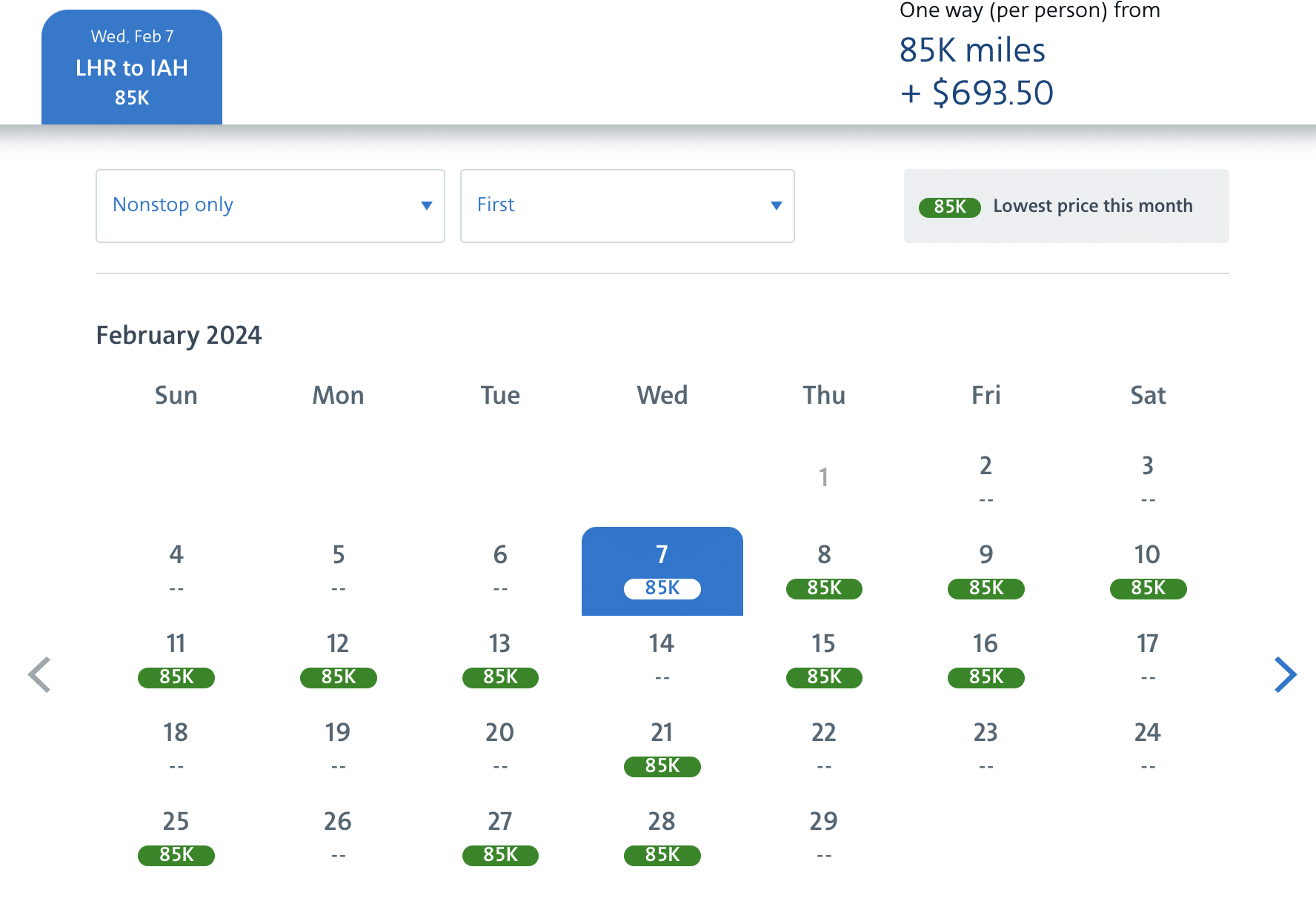Choose February 27 with 85K fare
The image size is (1316, 904).
tap(500, 838)
